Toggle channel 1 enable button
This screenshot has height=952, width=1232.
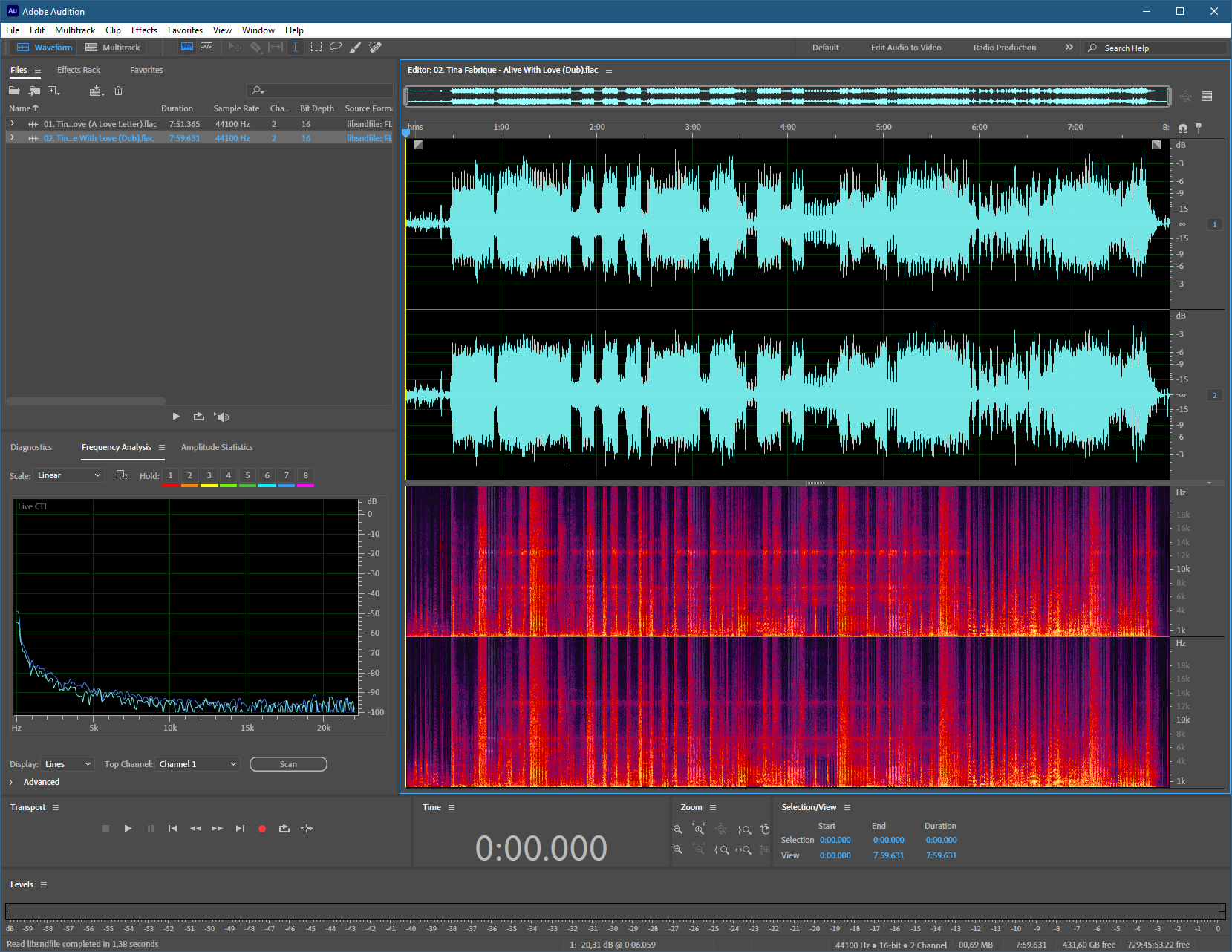1215,224
